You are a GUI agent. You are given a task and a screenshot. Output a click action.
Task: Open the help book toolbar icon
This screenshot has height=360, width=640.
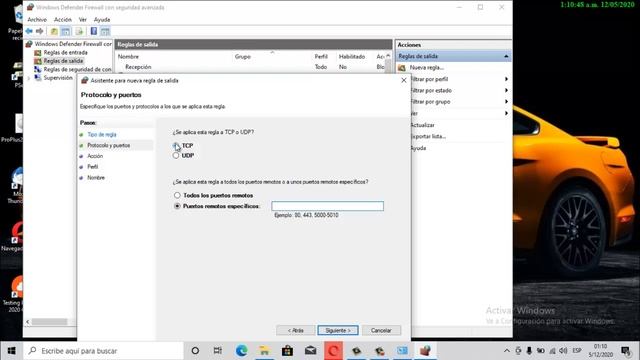point(93,31)
